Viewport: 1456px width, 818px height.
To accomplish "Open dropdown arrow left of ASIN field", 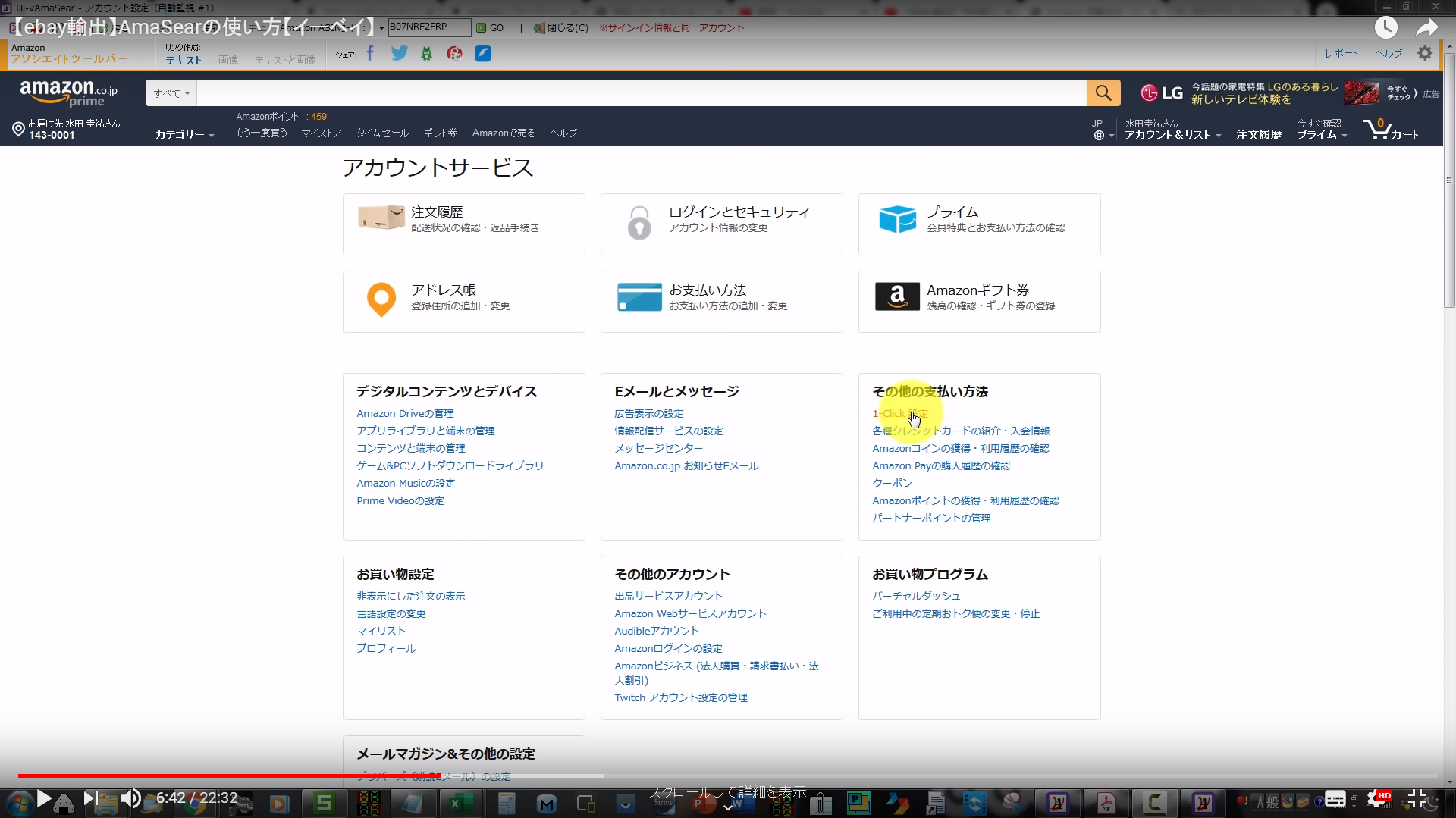I will click(381, 27).
